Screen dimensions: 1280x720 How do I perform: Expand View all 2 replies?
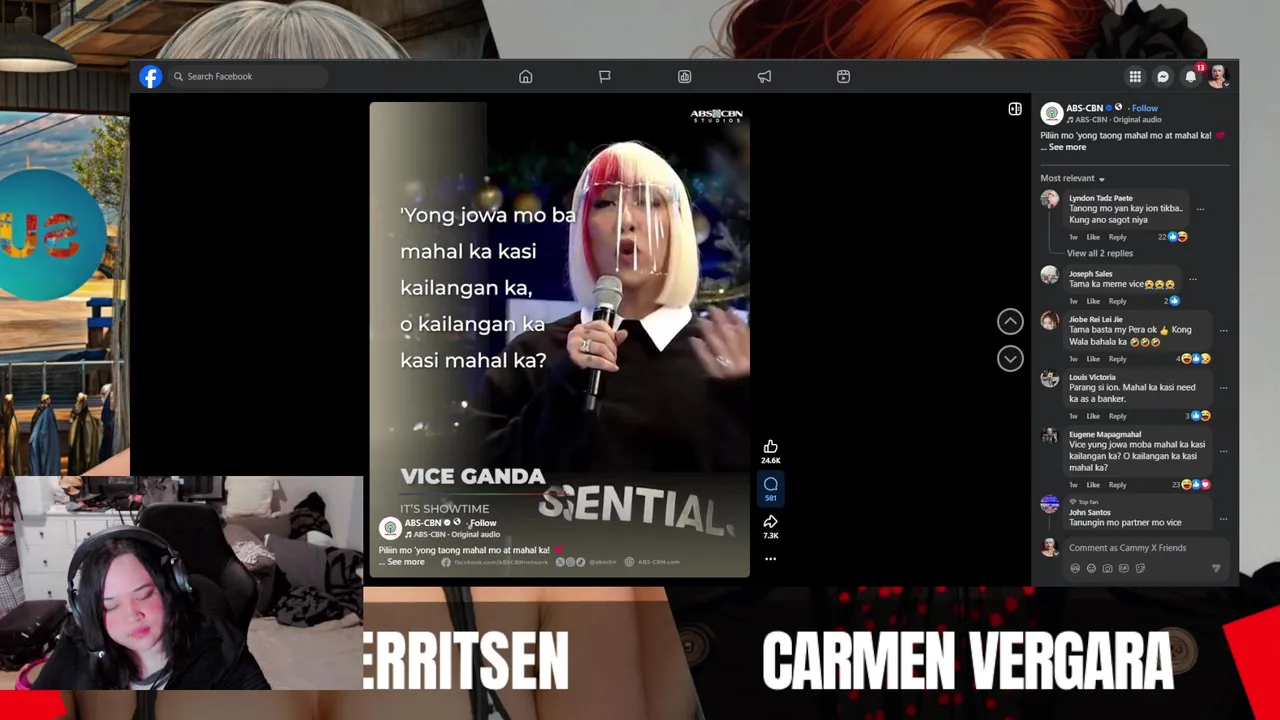(1100, 253)
